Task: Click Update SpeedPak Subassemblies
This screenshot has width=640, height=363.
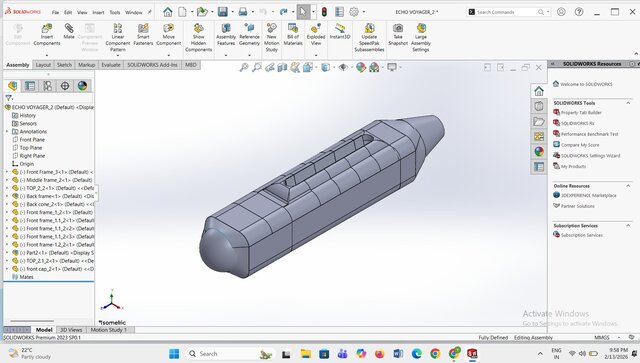Action: coord(369,38)
